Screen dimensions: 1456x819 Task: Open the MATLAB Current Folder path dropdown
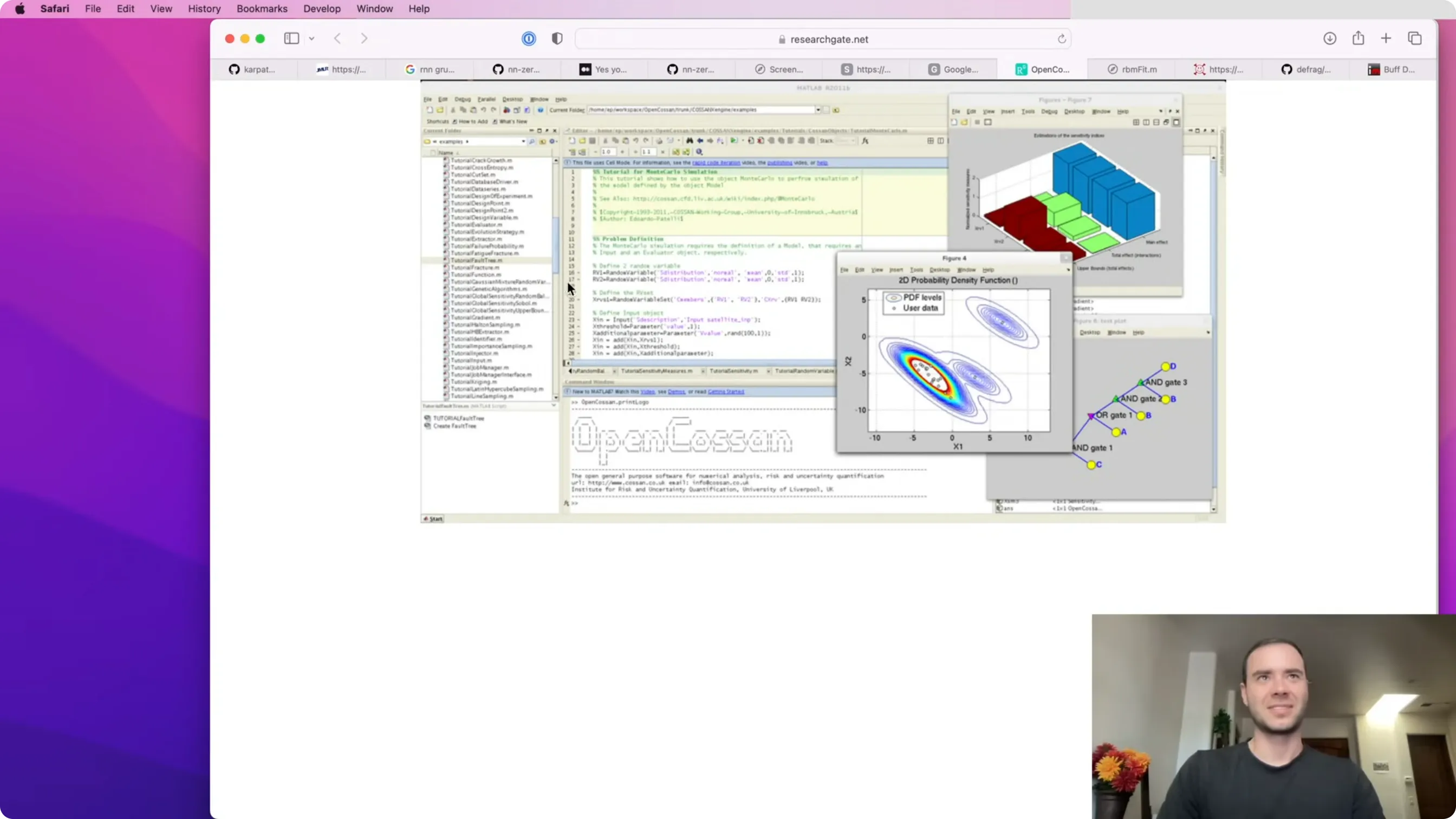(818, 110)
